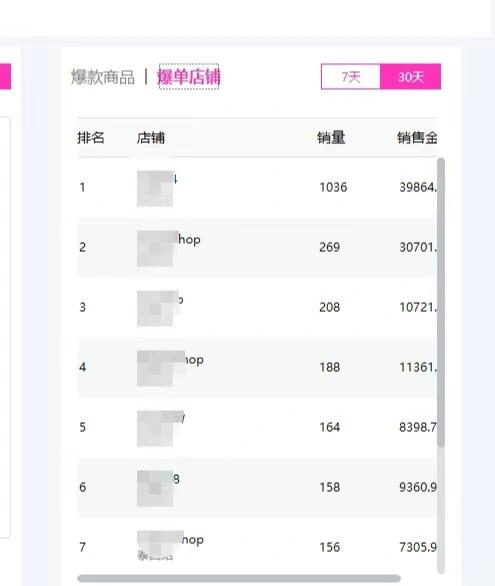Viewport: 495px width, 586px height.
Task: Click the pink button on the left edge
Action: [x=5, y=76]
